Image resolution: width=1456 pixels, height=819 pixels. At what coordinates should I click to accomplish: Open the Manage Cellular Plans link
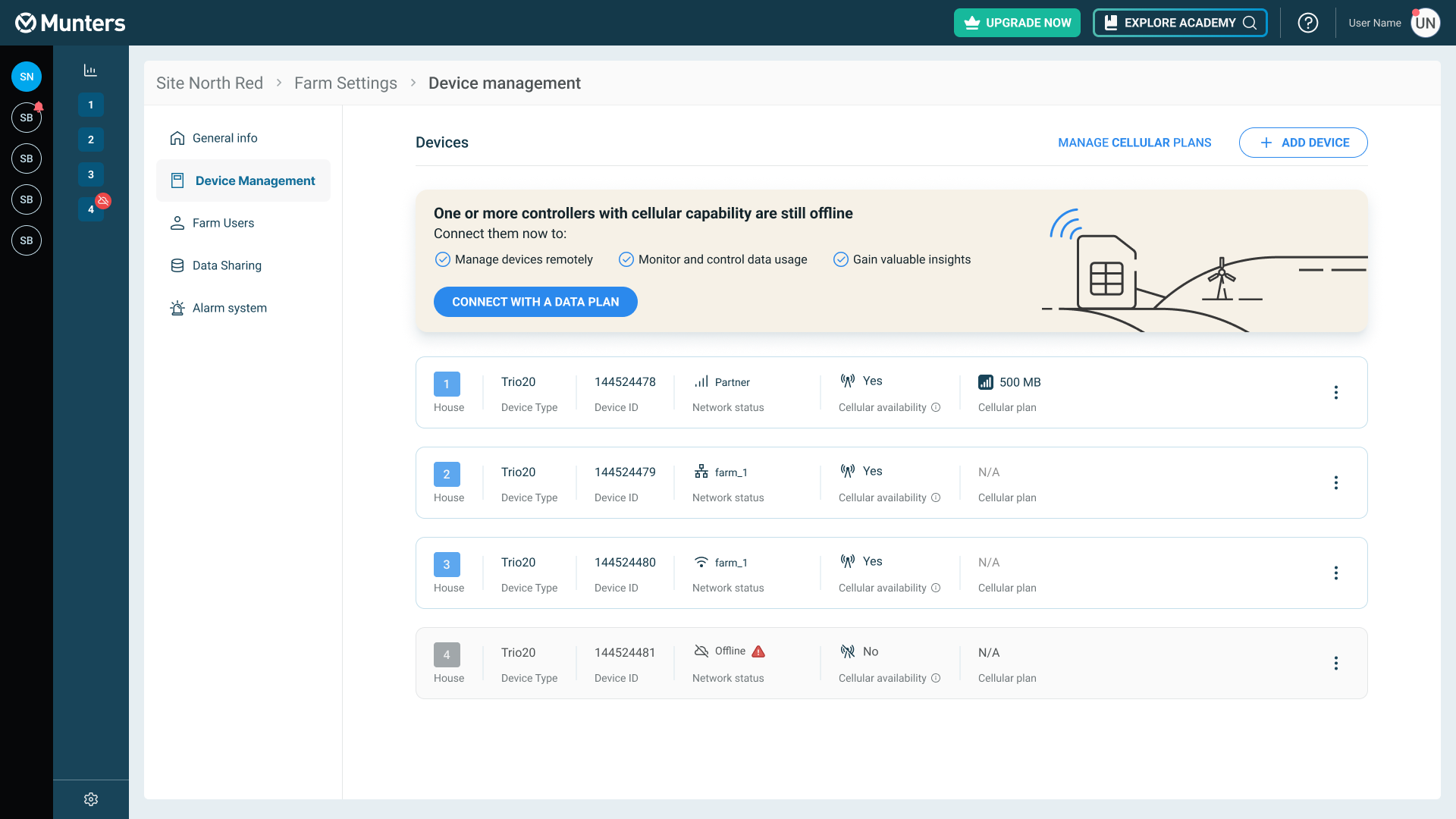tap(1134, 143)
